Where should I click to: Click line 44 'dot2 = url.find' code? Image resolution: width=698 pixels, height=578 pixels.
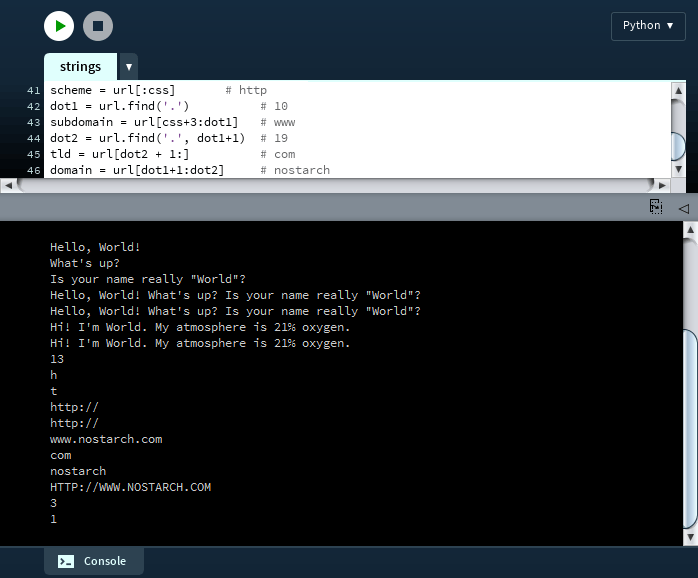[x=147, y=138]
